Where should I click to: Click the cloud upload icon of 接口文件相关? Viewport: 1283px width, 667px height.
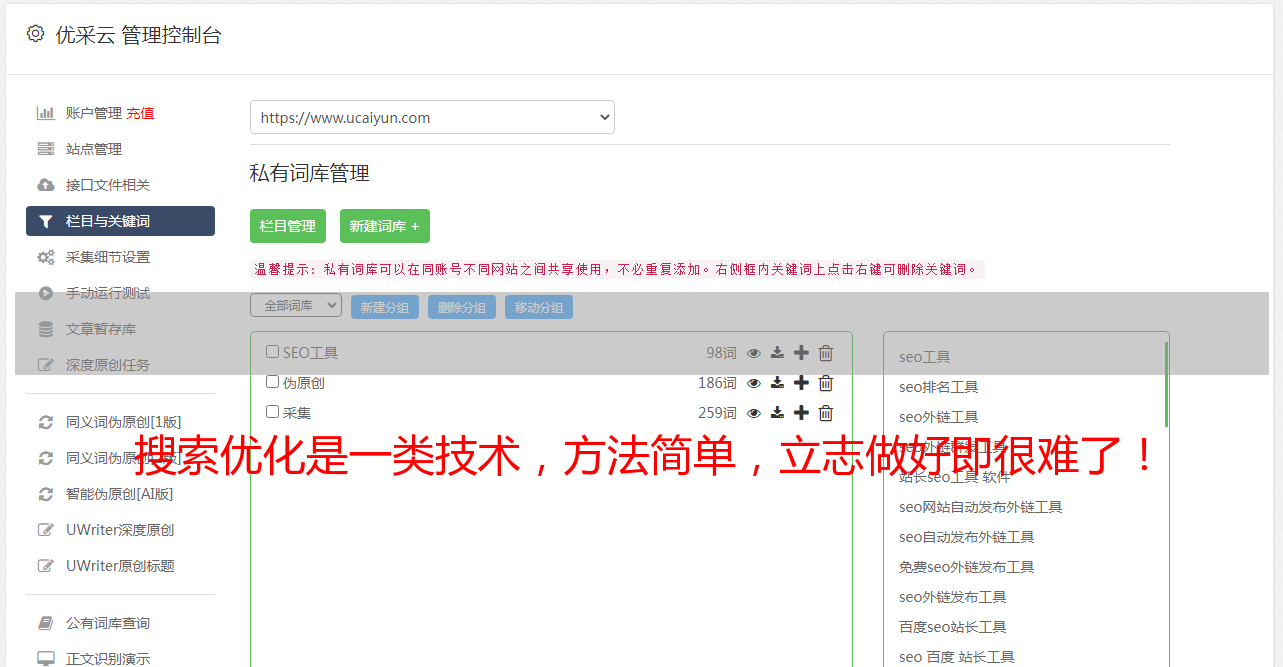(x=46, y=185)
